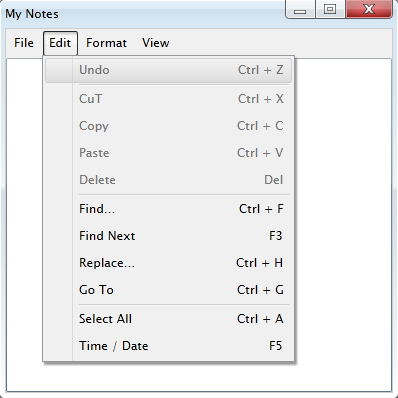Open the Find... dialog entry
Screen dimensions: 398x398
coord(168,209)
